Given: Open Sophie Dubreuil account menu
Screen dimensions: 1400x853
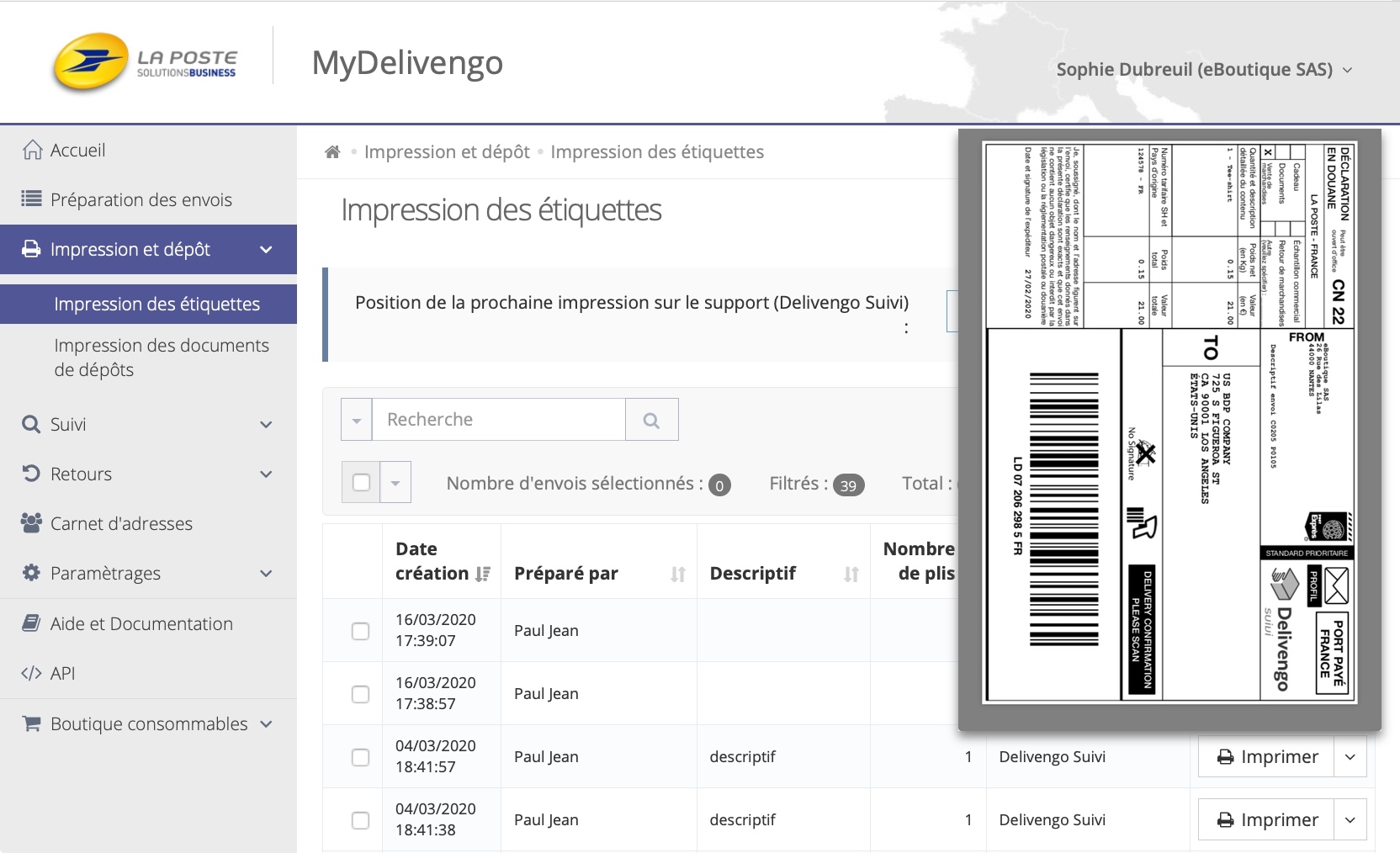Looking at the screenshot, I should pyautogui.click(x=1204, y=69).
